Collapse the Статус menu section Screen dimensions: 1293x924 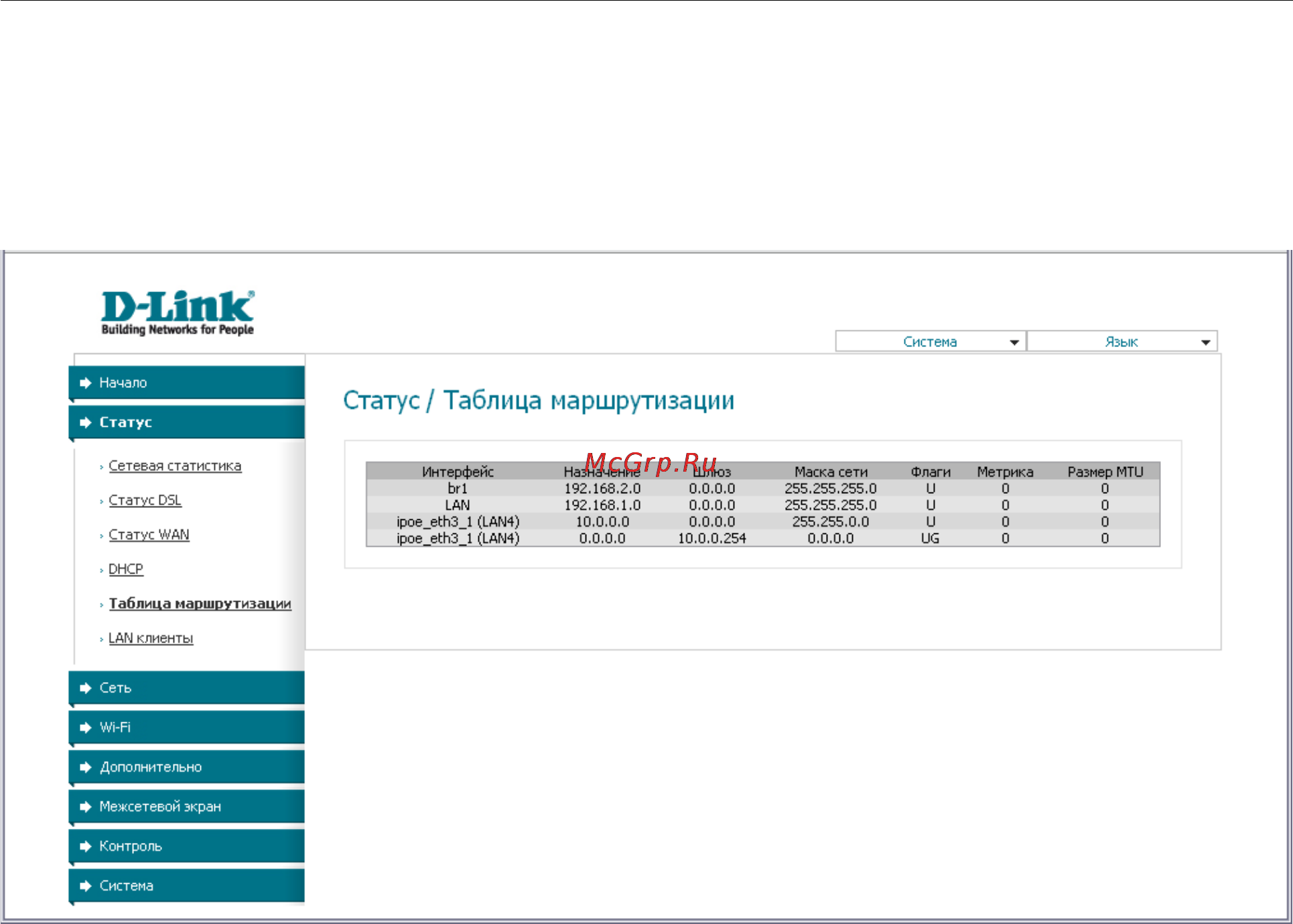[x=187, y=422]
